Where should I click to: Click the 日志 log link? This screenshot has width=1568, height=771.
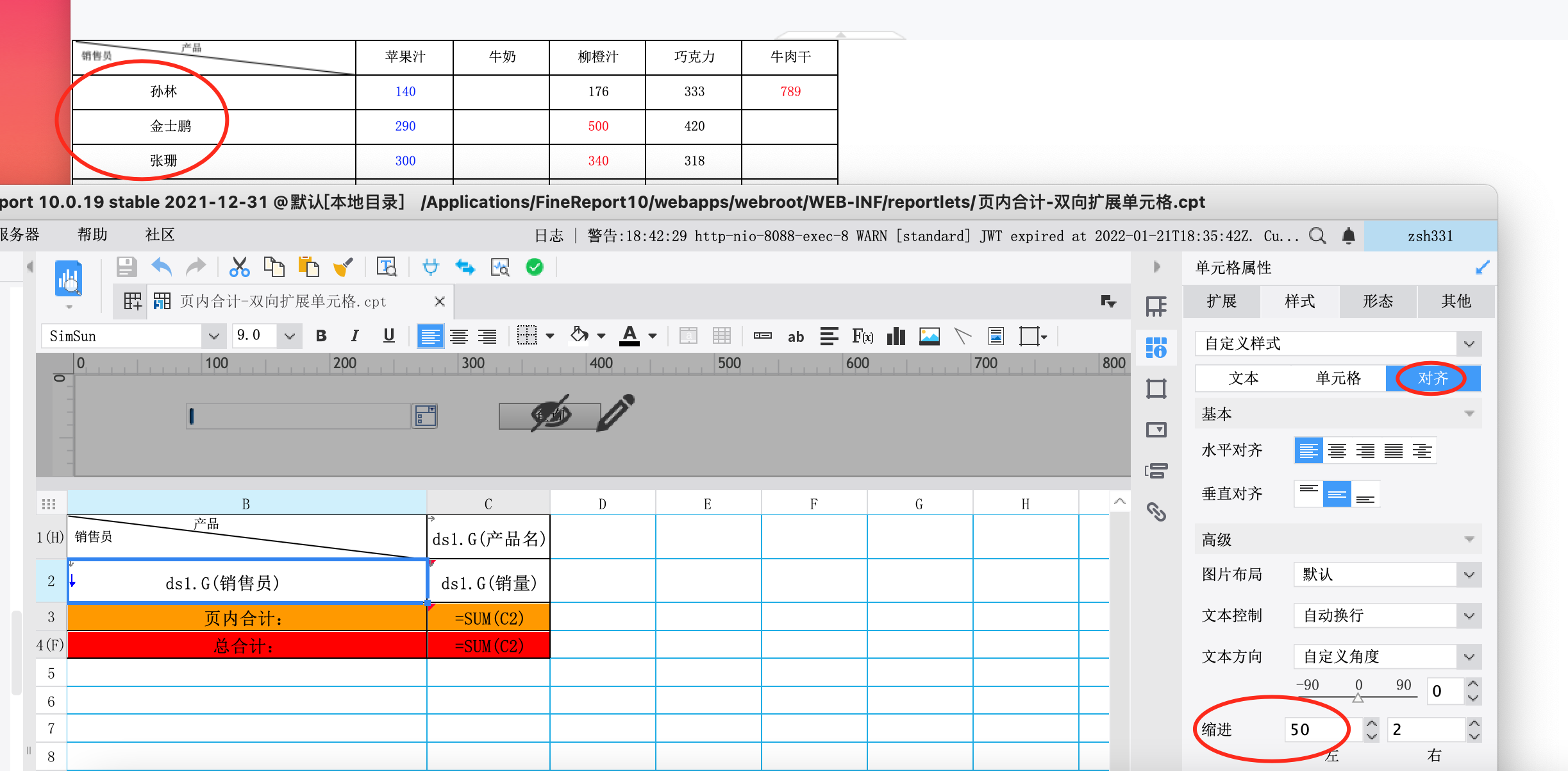pyautogui.click(x=549, y=236)
